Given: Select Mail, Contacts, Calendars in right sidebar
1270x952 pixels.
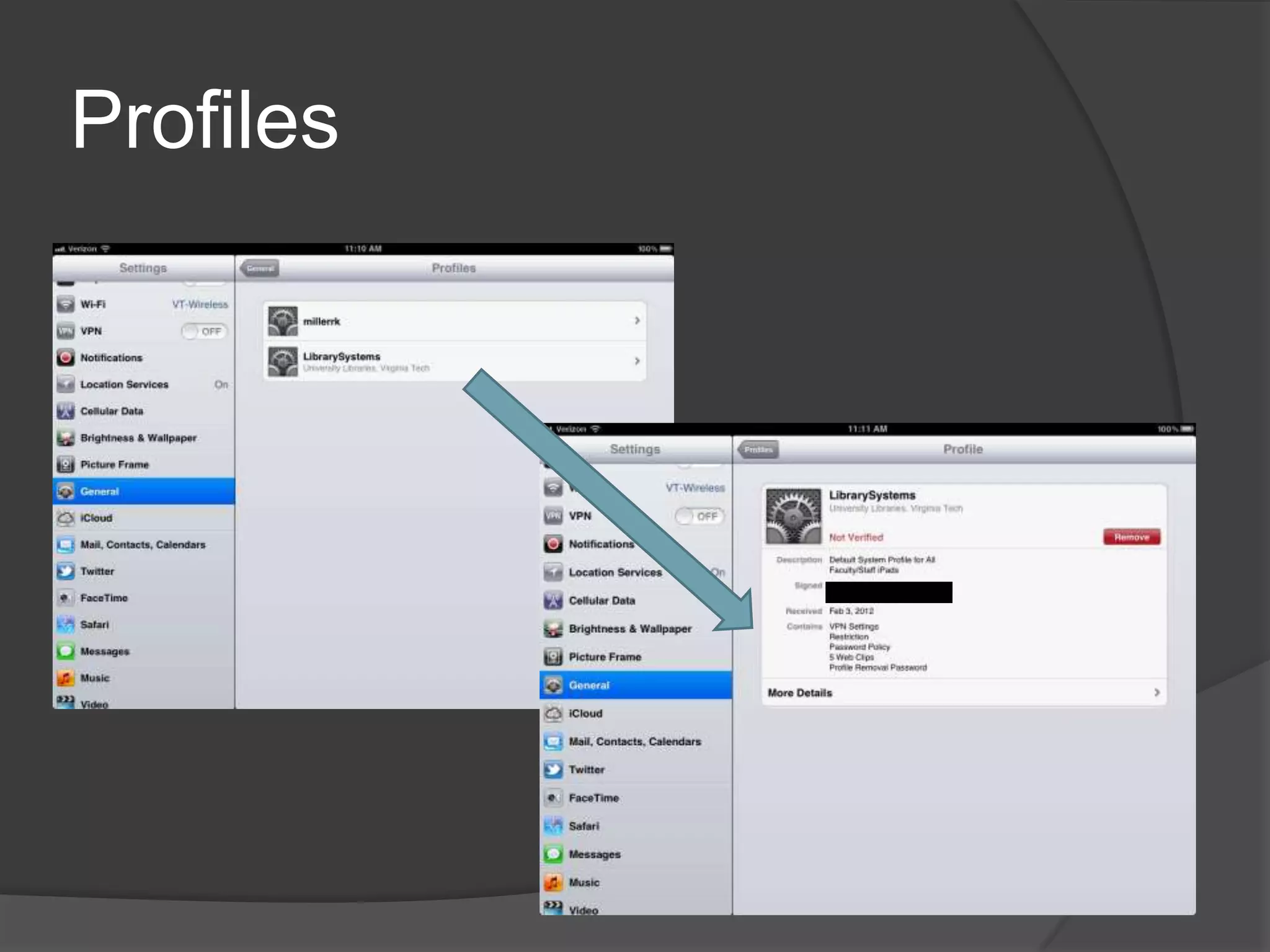Looking at the screenshot, I should pos(634,742).
